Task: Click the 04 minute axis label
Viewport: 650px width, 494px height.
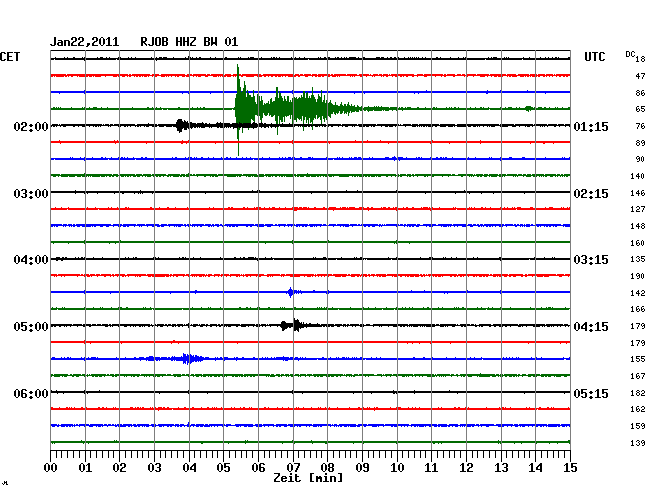Action: point(189,468)
